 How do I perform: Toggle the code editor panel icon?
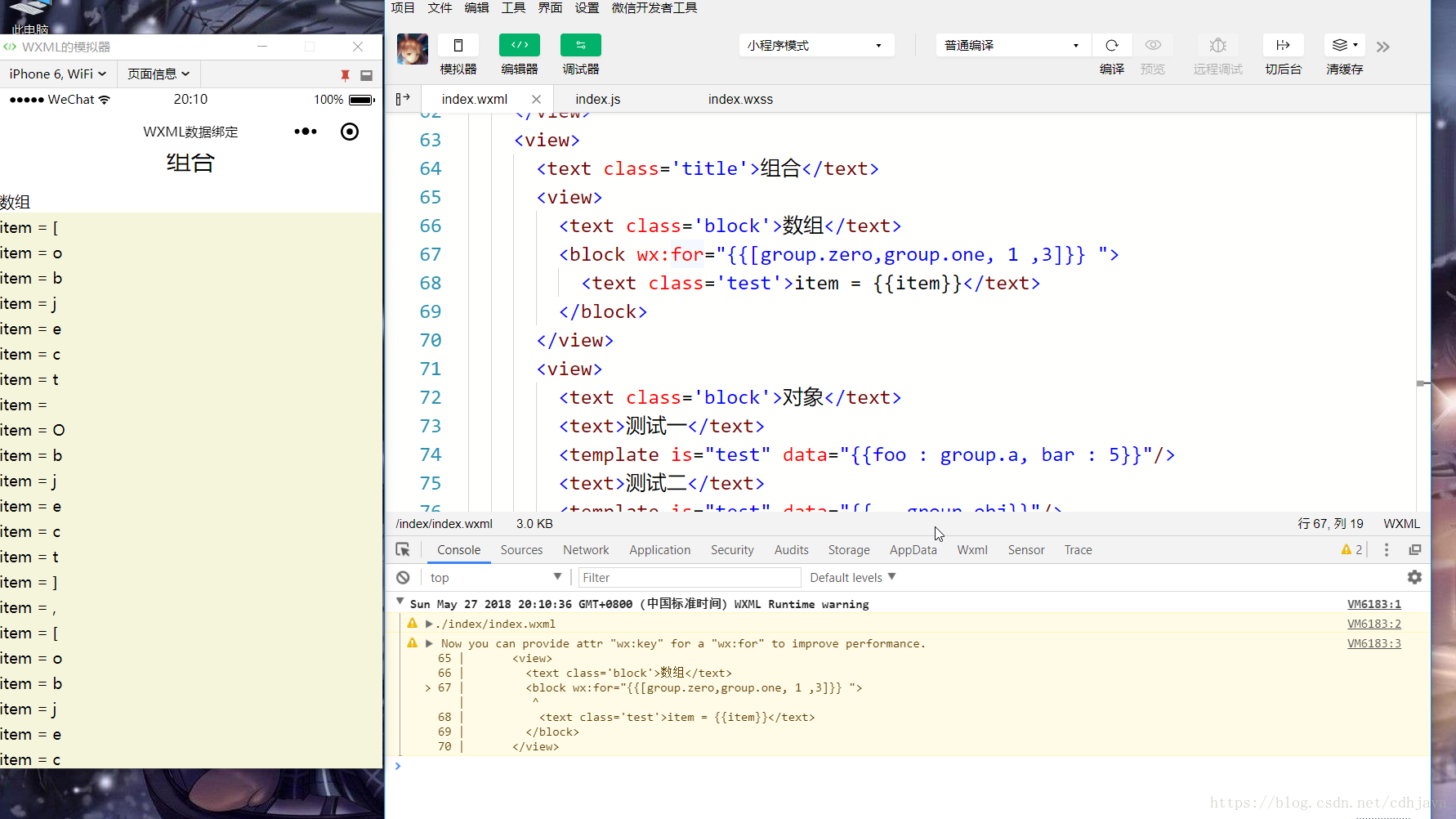[520, 46]
